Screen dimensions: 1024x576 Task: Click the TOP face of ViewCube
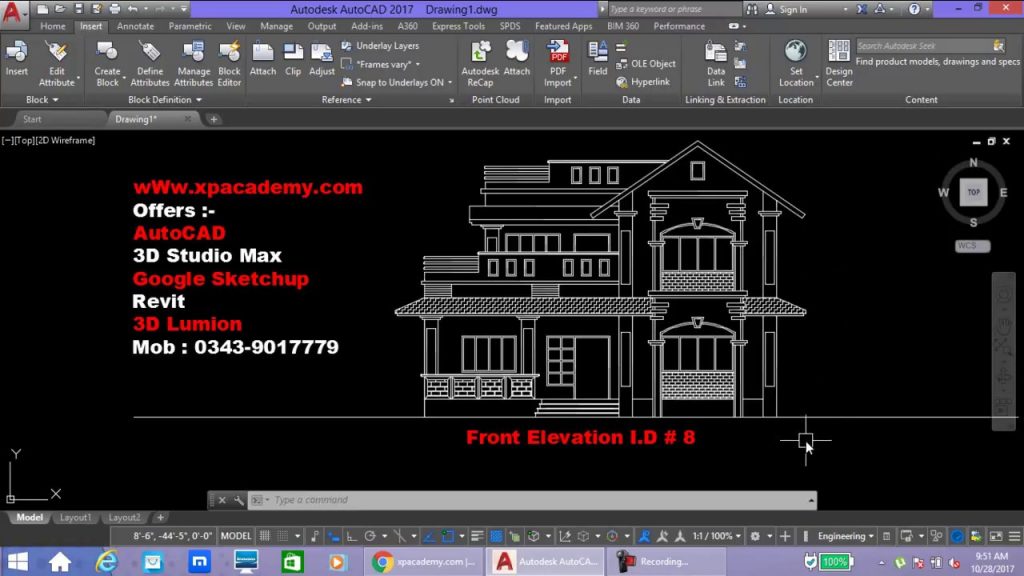[x=973, y=192]
